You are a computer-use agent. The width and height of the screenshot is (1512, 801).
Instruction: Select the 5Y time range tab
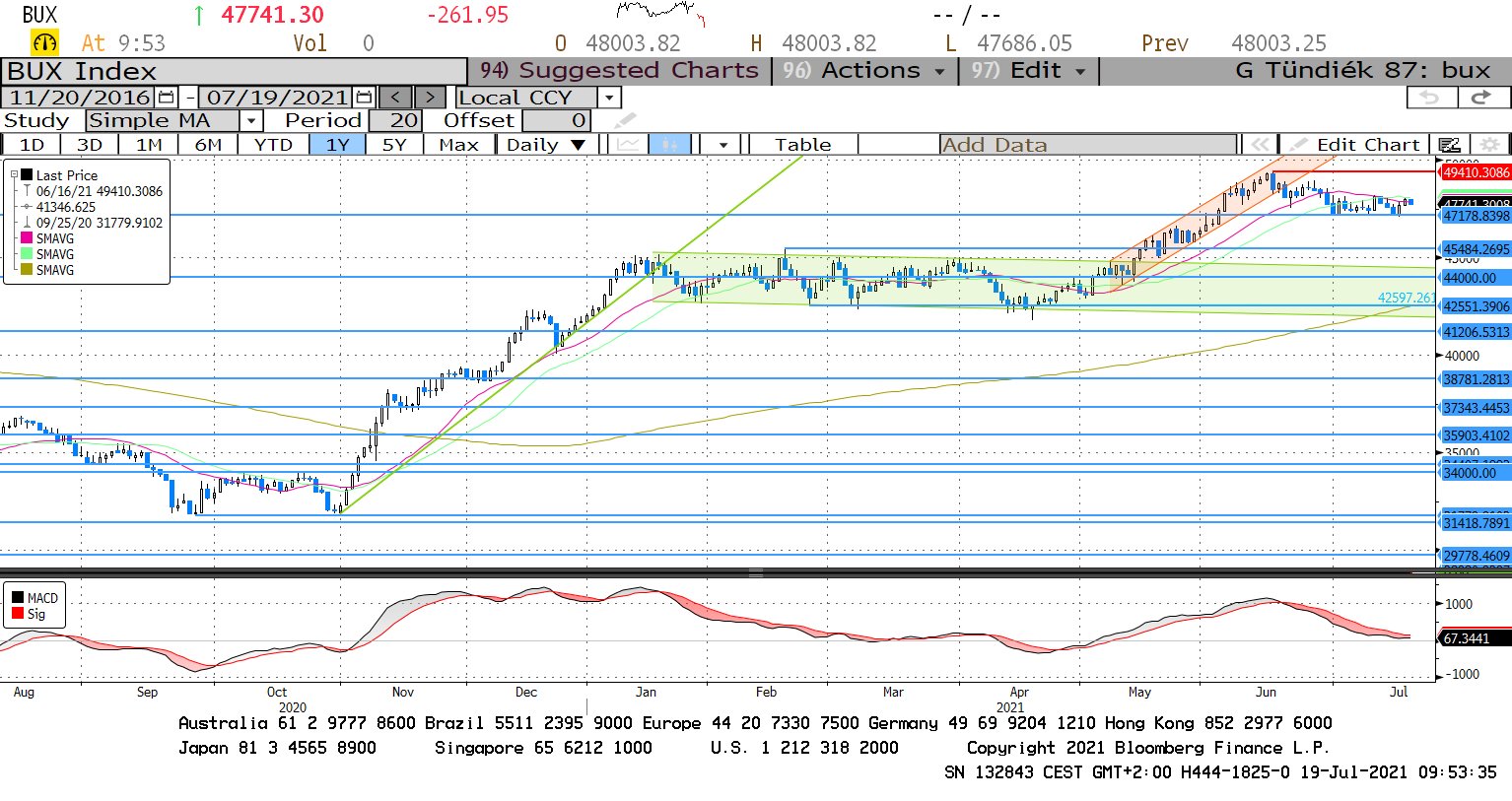(x=394, y=145)
